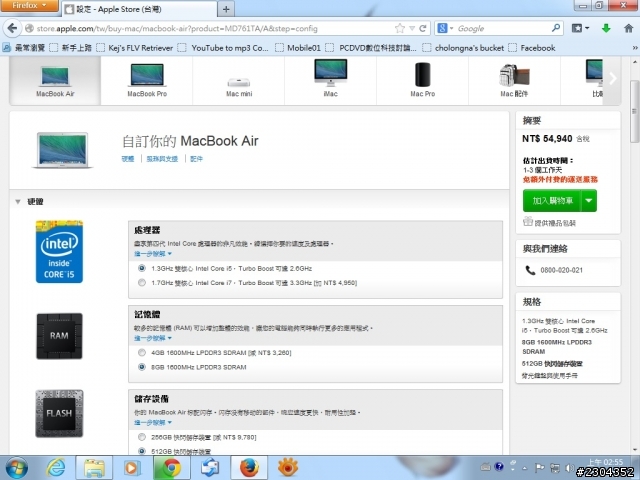
Task: Select Mac Pro product icon
Action: point(422,81)
